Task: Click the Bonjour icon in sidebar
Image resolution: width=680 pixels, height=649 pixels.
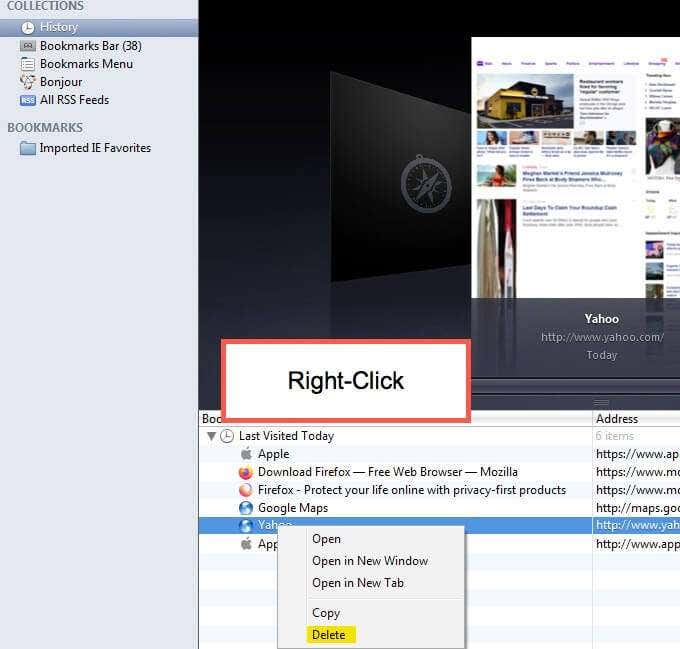Action: pyautogui.click(x=28, y=82)
